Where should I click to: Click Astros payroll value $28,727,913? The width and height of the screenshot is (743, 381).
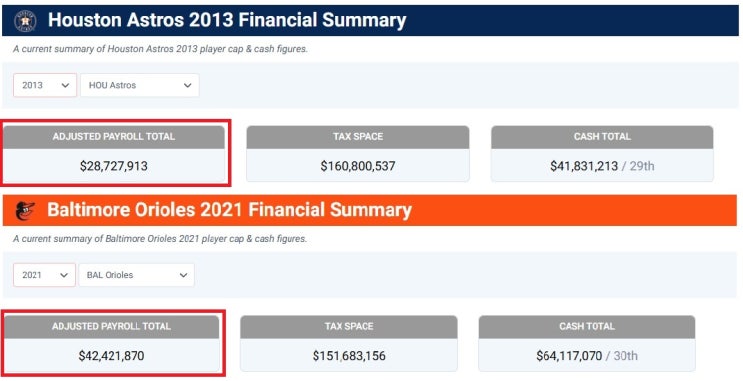(x=114, y=166)
